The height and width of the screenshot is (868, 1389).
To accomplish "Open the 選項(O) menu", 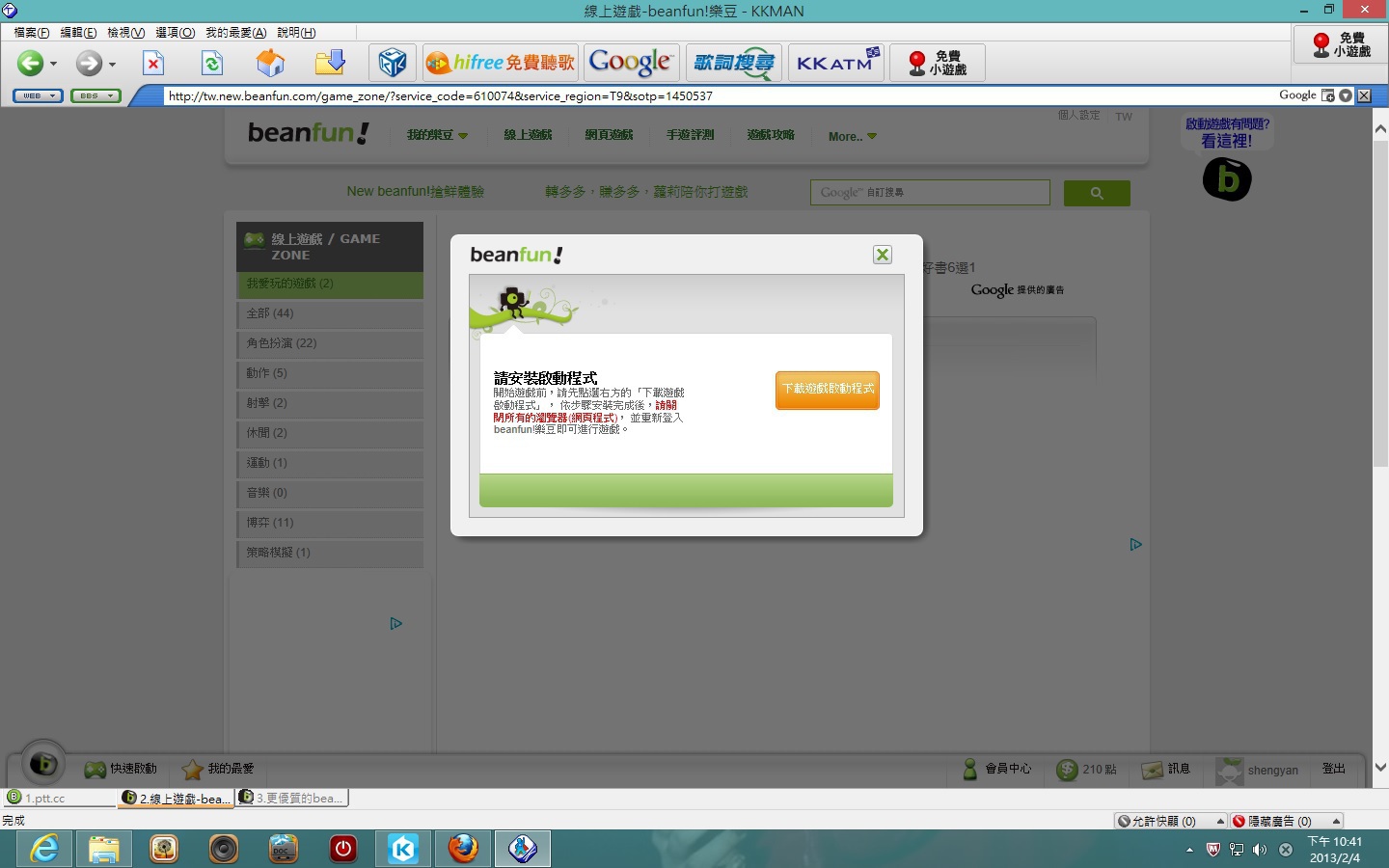I will [176, 33].
